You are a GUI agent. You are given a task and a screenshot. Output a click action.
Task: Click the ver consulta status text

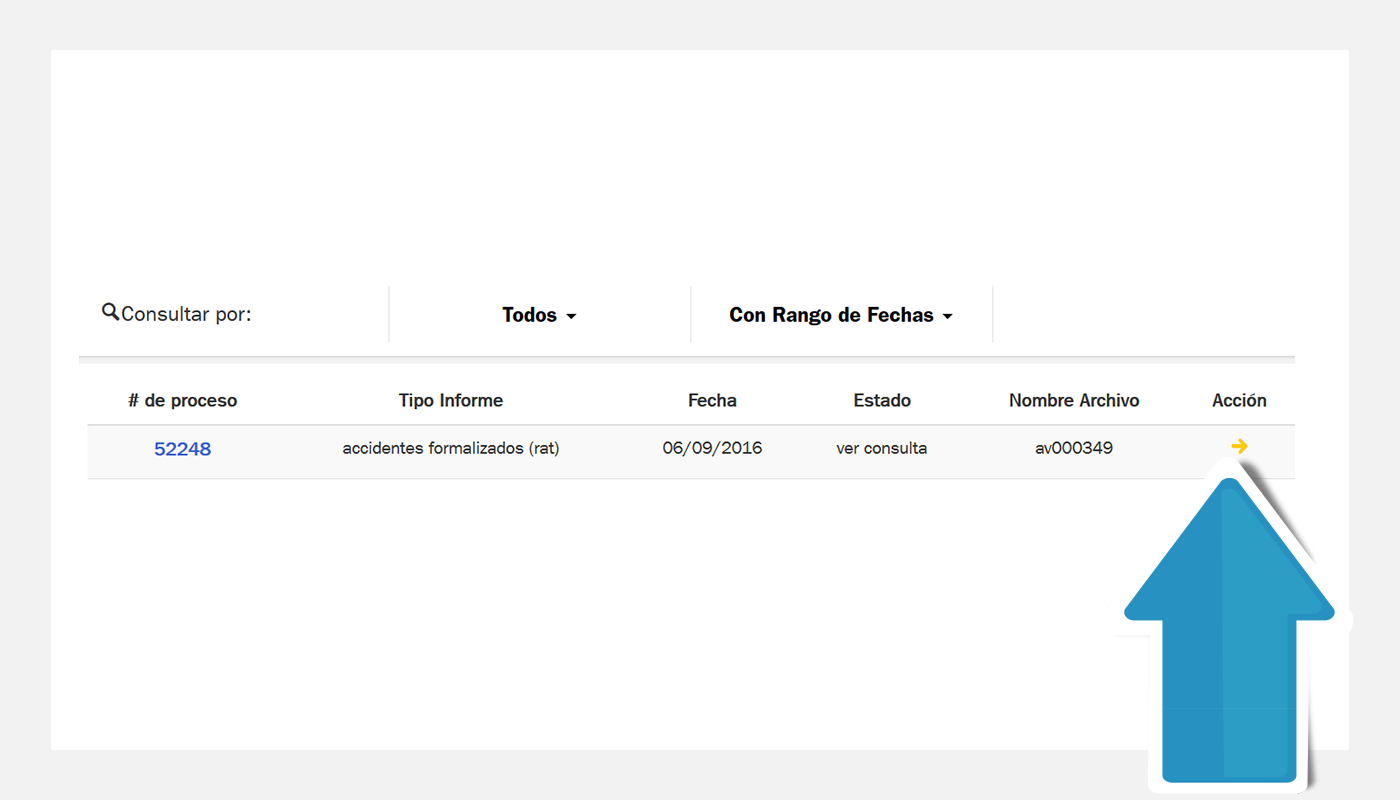881,448
